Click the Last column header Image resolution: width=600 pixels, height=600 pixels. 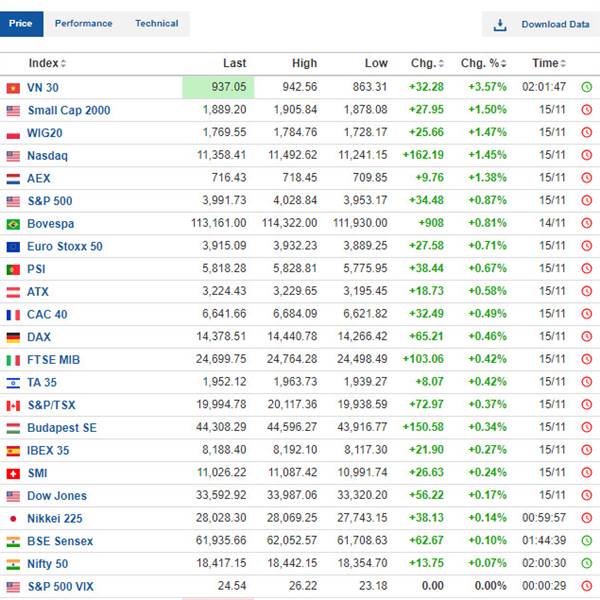click(235, 63)
